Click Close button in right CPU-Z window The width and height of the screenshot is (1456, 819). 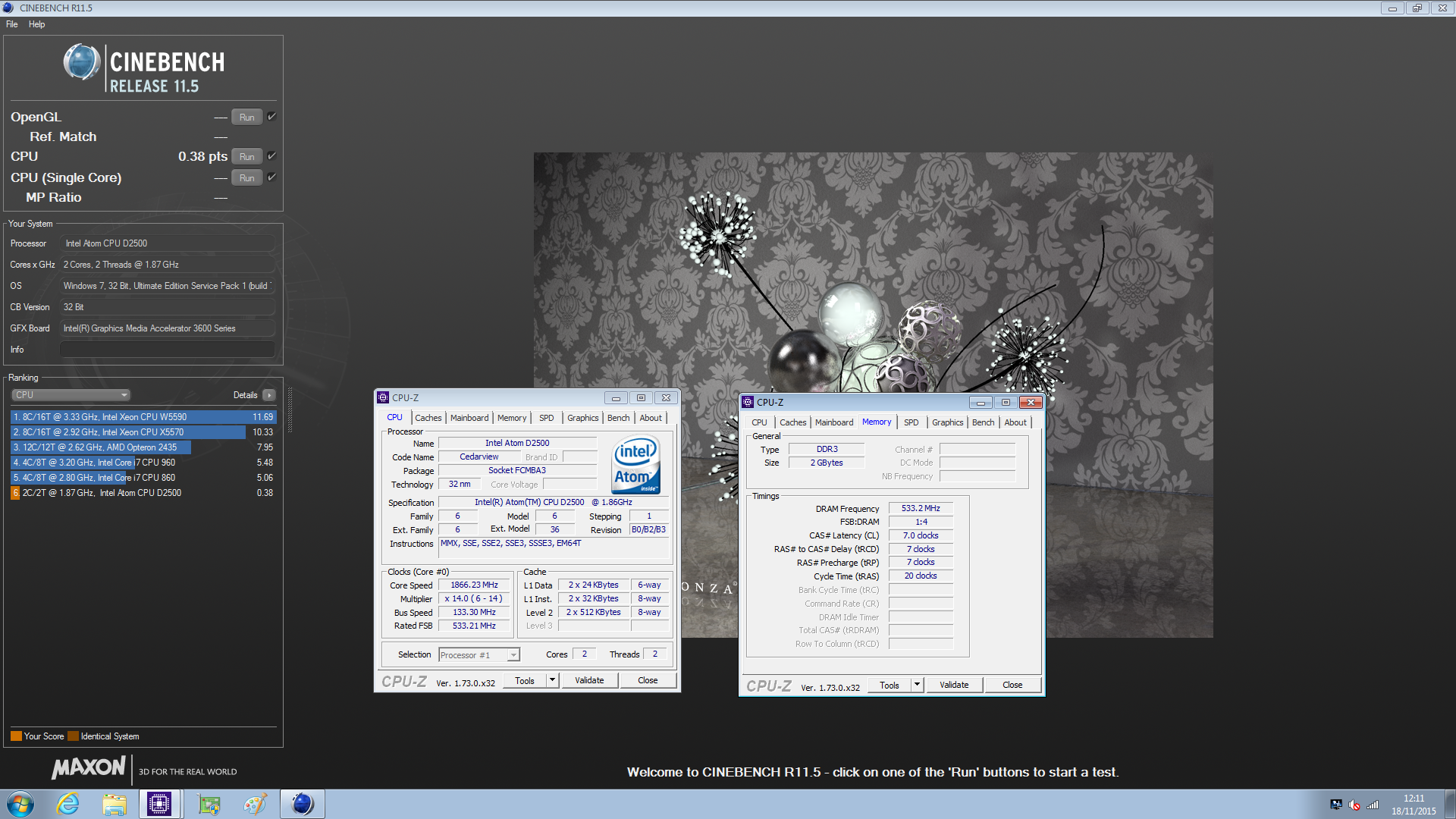[1012, 686]
